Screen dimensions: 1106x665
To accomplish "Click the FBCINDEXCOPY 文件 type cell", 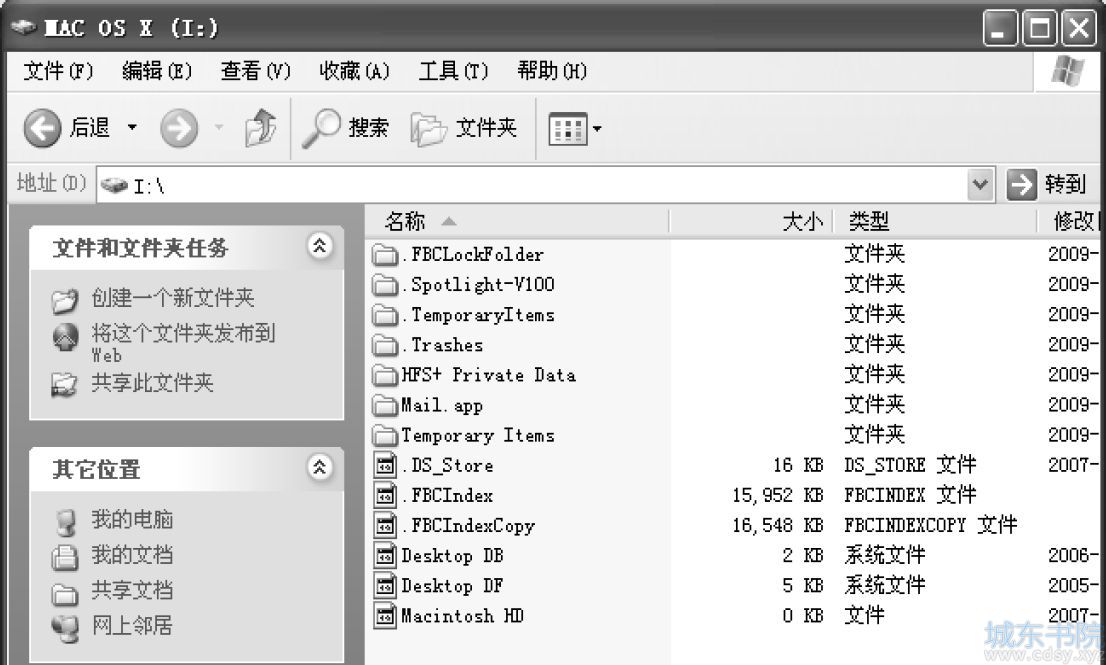I will tap(930, 525).
